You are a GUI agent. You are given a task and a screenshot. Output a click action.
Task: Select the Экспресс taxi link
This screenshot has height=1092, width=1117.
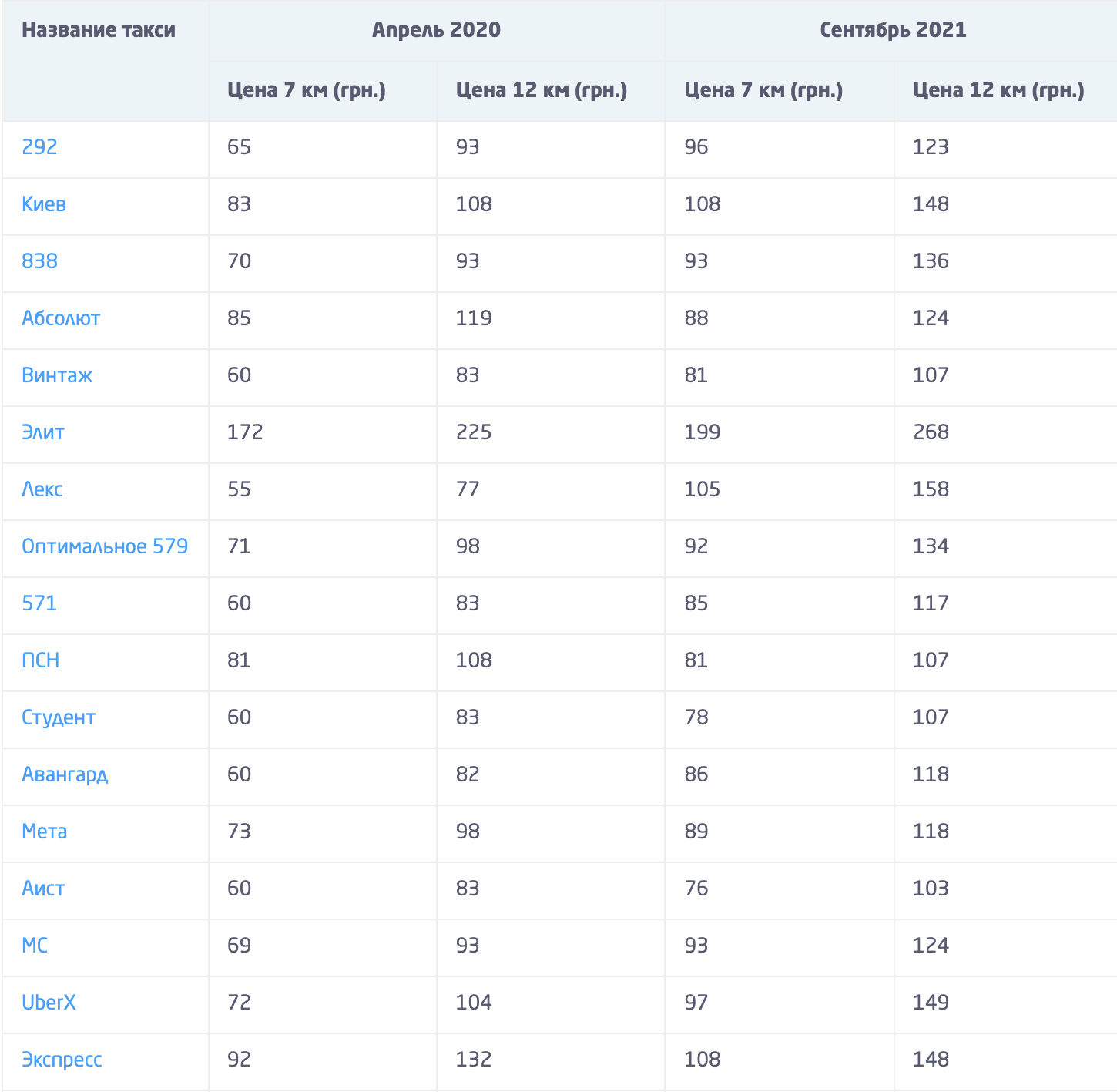pos(62,1059)
